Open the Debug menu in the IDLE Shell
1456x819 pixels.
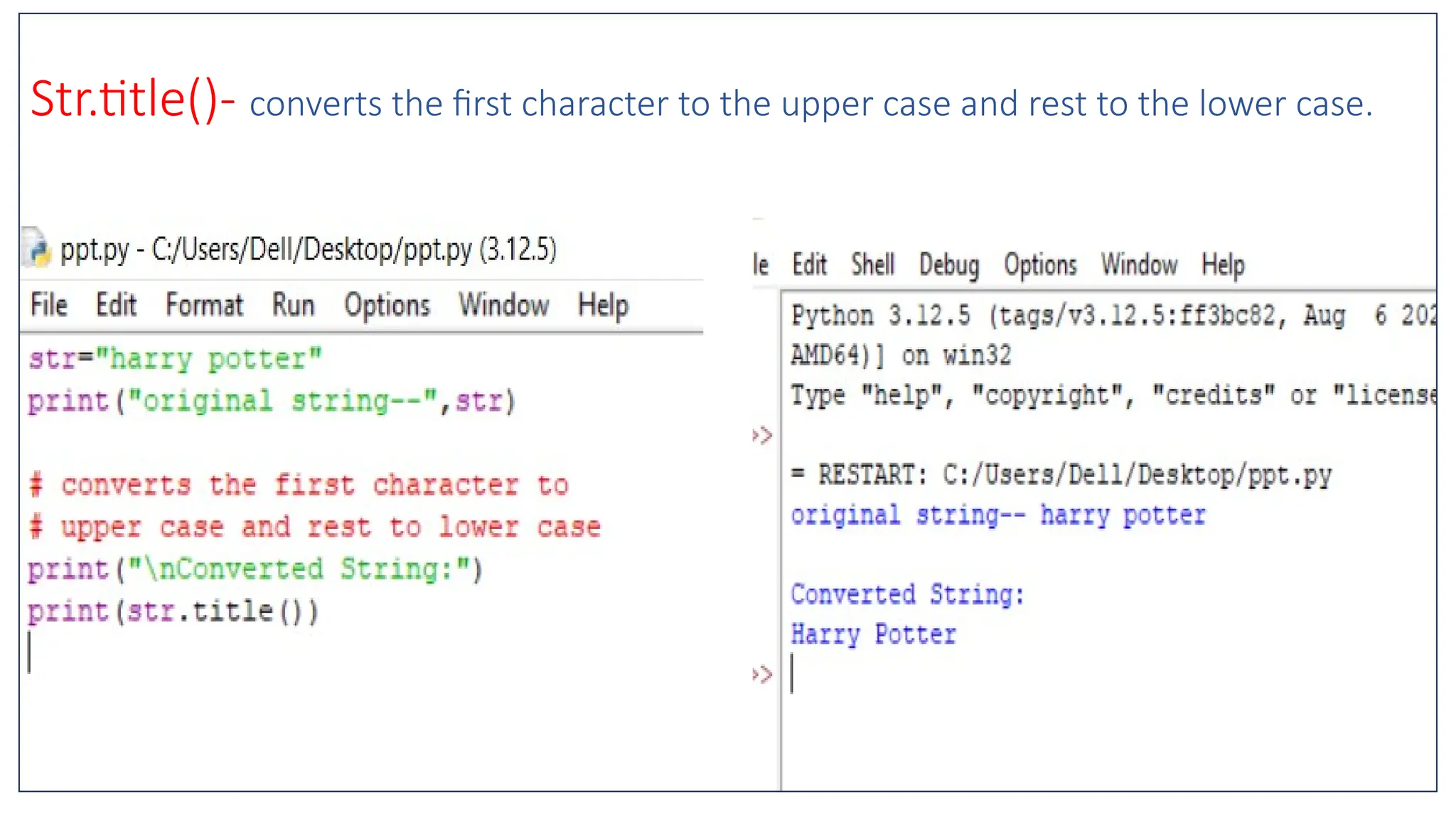[x=949, y=266]
